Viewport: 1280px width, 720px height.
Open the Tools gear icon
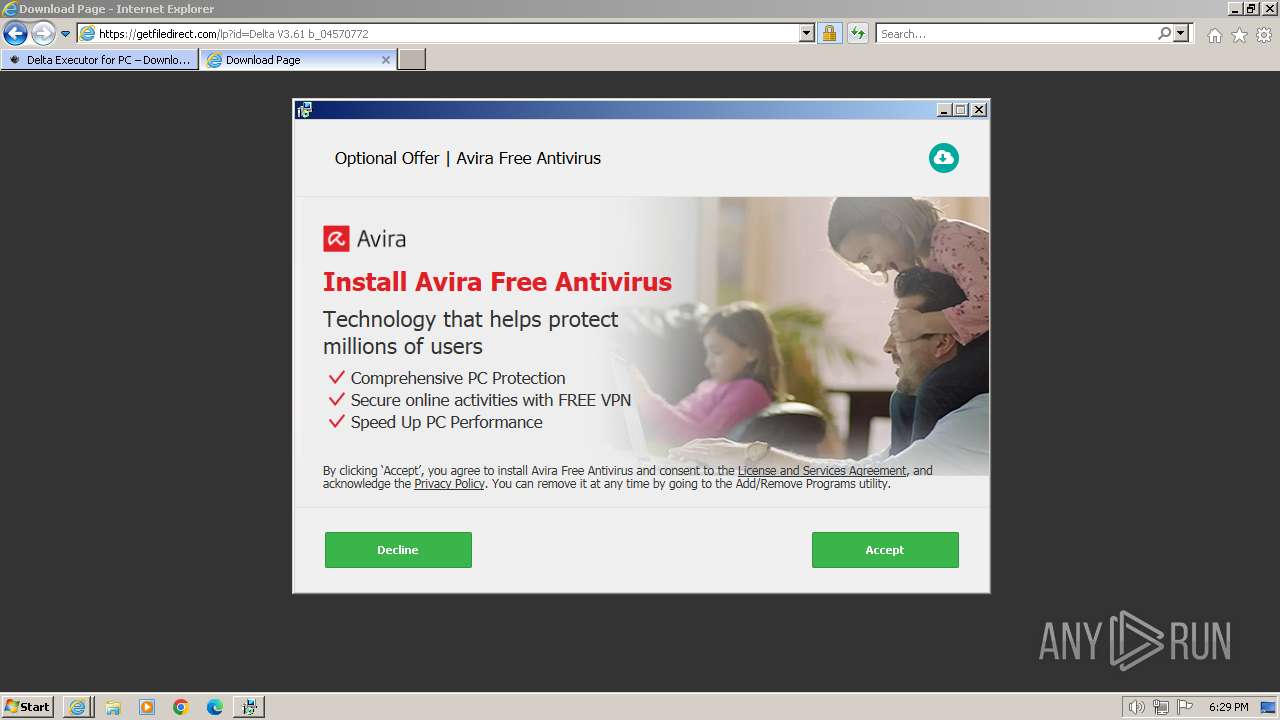[x=1264, y=35]
